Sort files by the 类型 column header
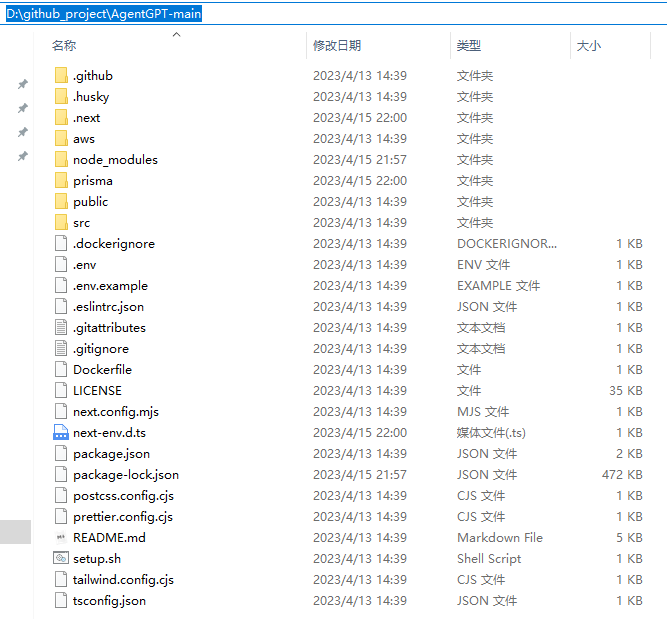This screenshot has height=619, width=667. click(469, 46)
